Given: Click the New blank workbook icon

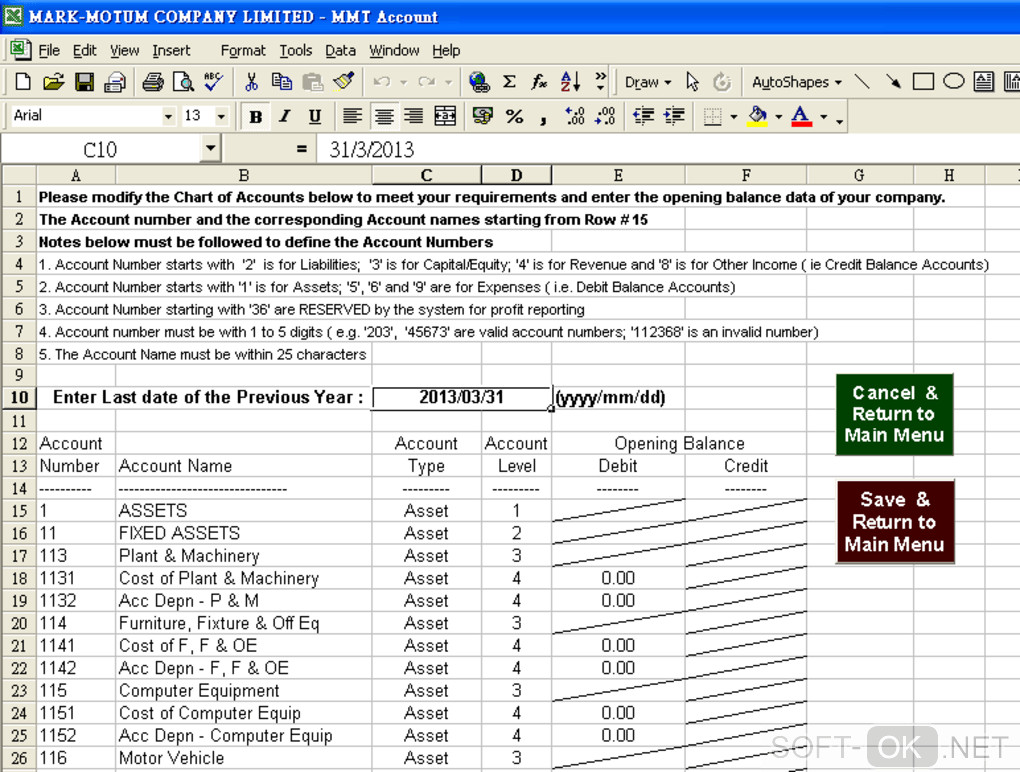Looking at the screenshot, I should (23, 82).
